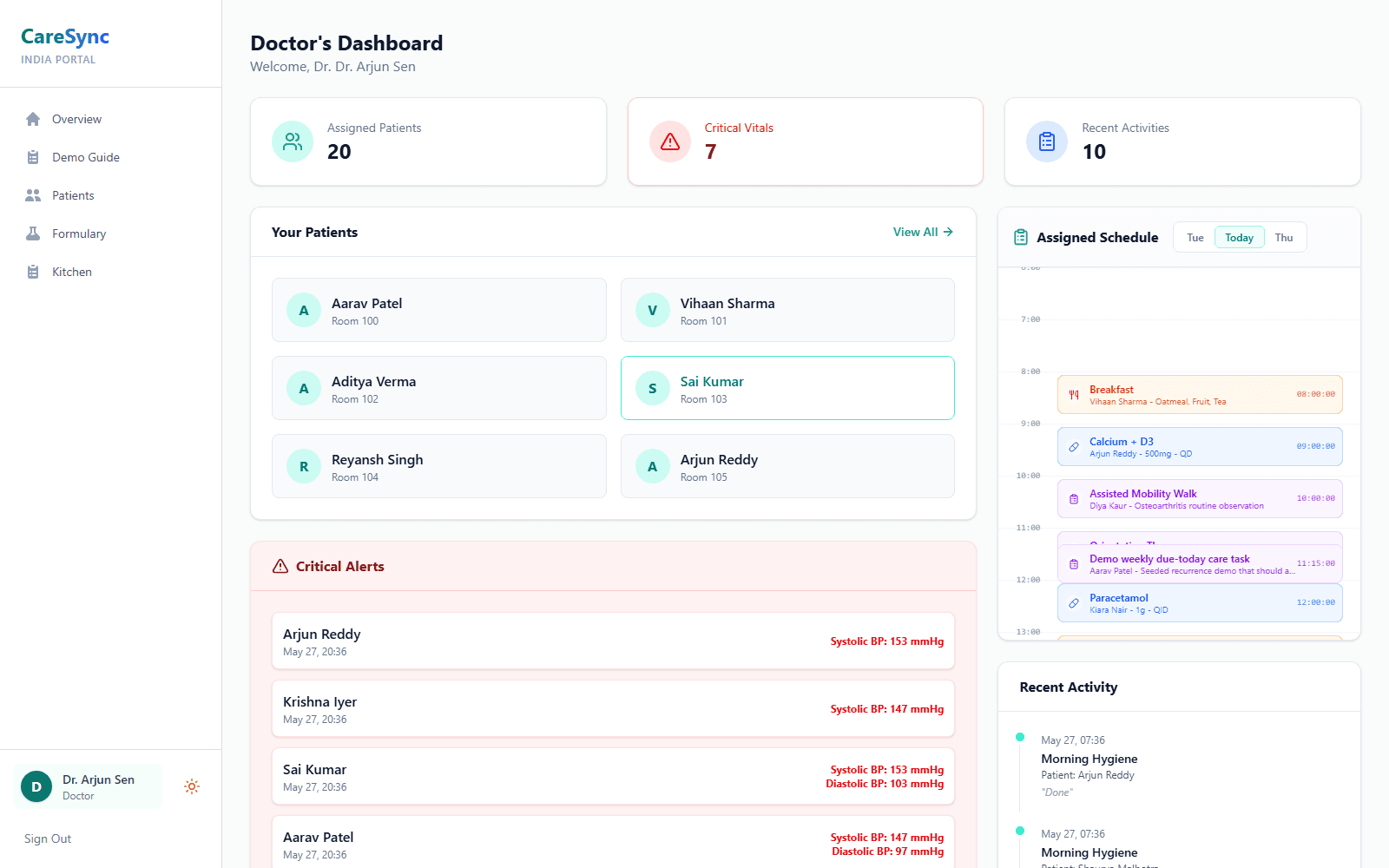Open the Overview home icon
The width and height of the screenshot is (1389, 868).
click(x=33, y=119)
